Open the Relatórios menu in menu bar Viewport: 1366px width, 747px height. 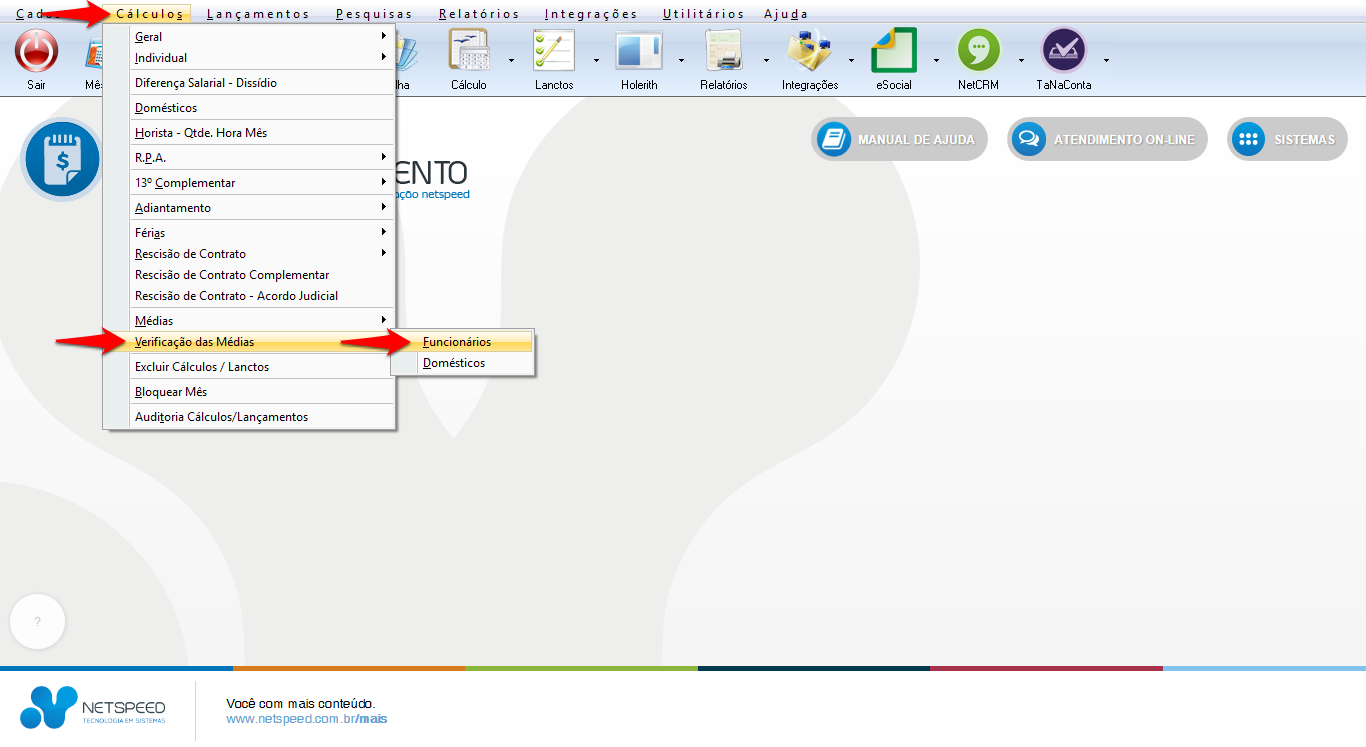(x=479, y=14)
